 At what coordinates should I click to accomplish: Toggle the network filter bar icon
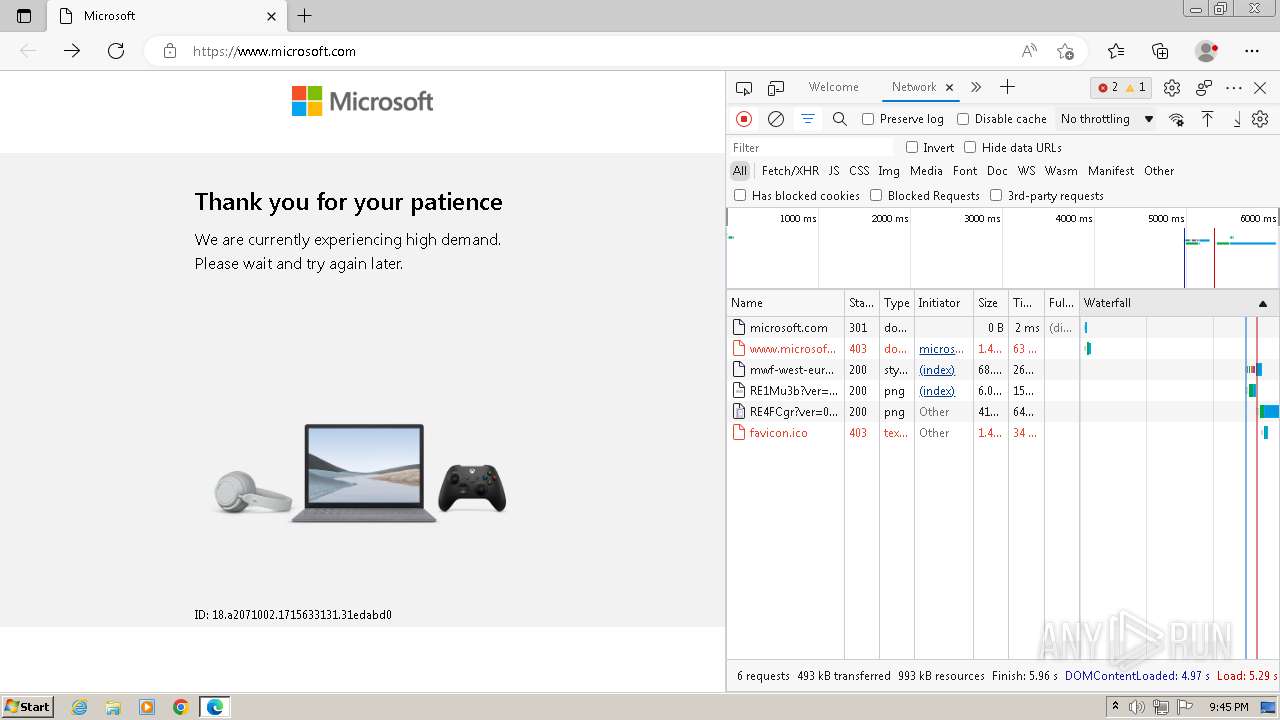point(808,119)
